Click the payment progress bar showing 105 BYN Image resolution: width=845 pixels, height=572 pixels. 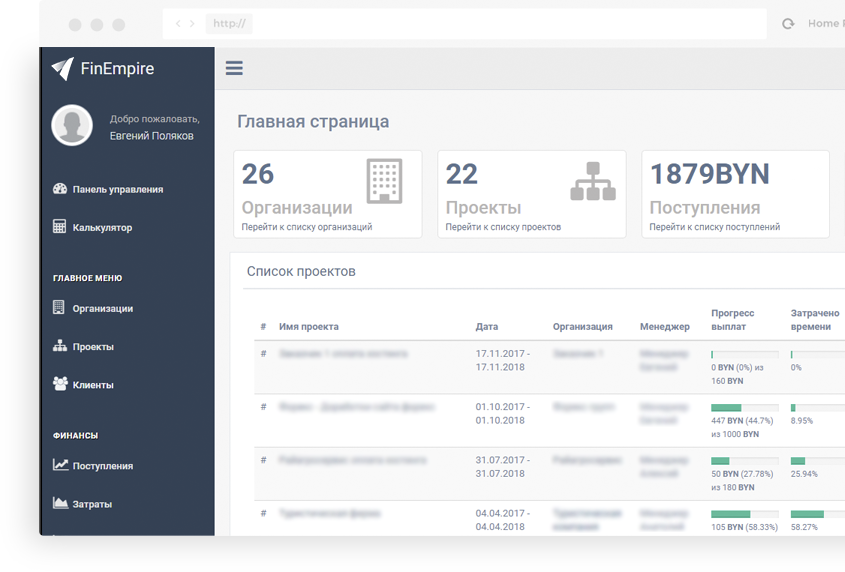click(x=745, y=514)
